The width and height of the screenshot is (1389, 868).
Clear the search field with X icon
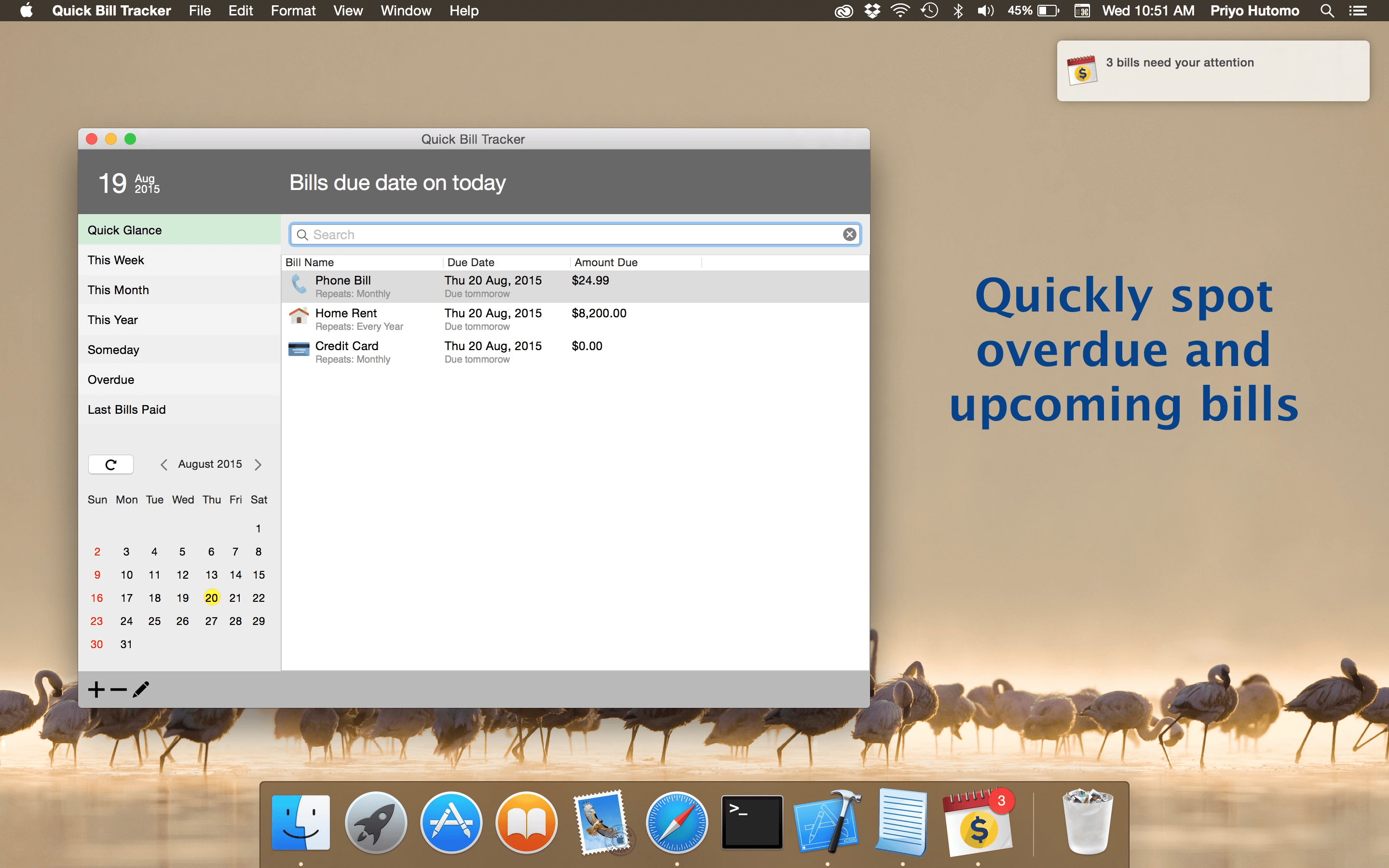coord(849,234)
